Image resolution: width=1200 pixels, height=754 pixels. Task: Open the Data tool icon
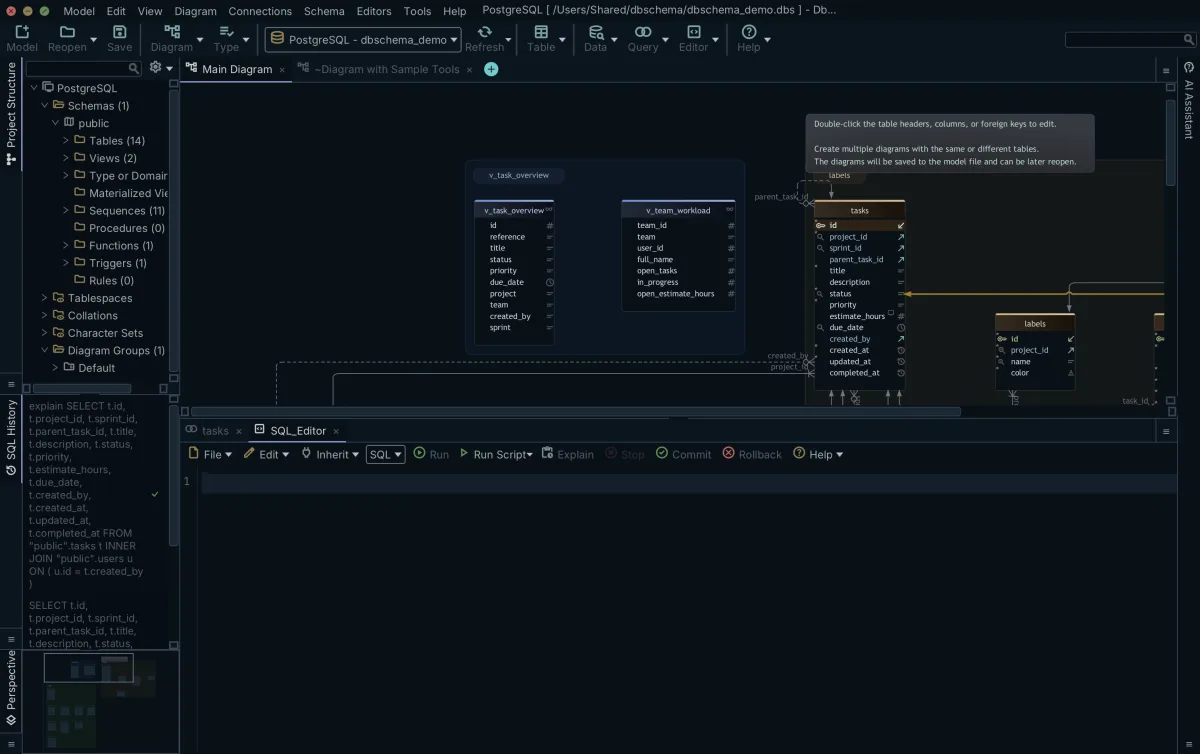[x=595, y=32]
